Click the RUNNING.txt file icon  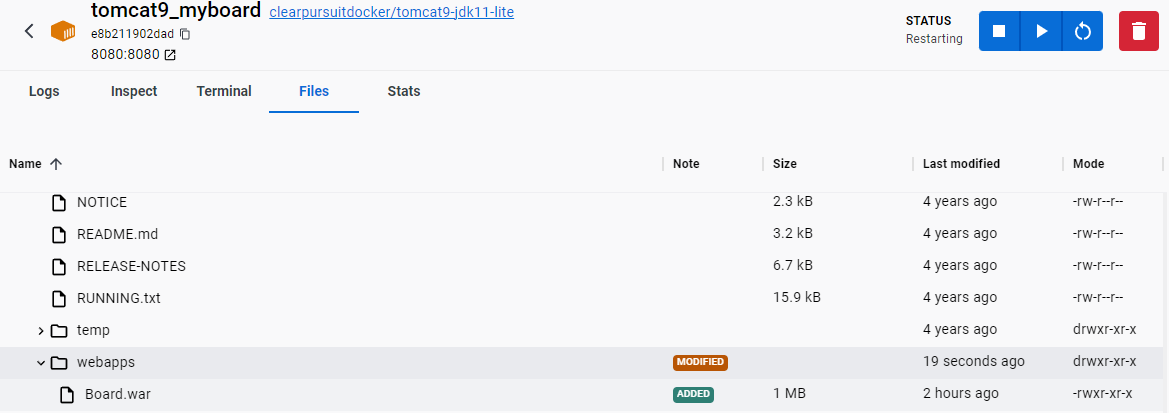click(x=59, y=299)
